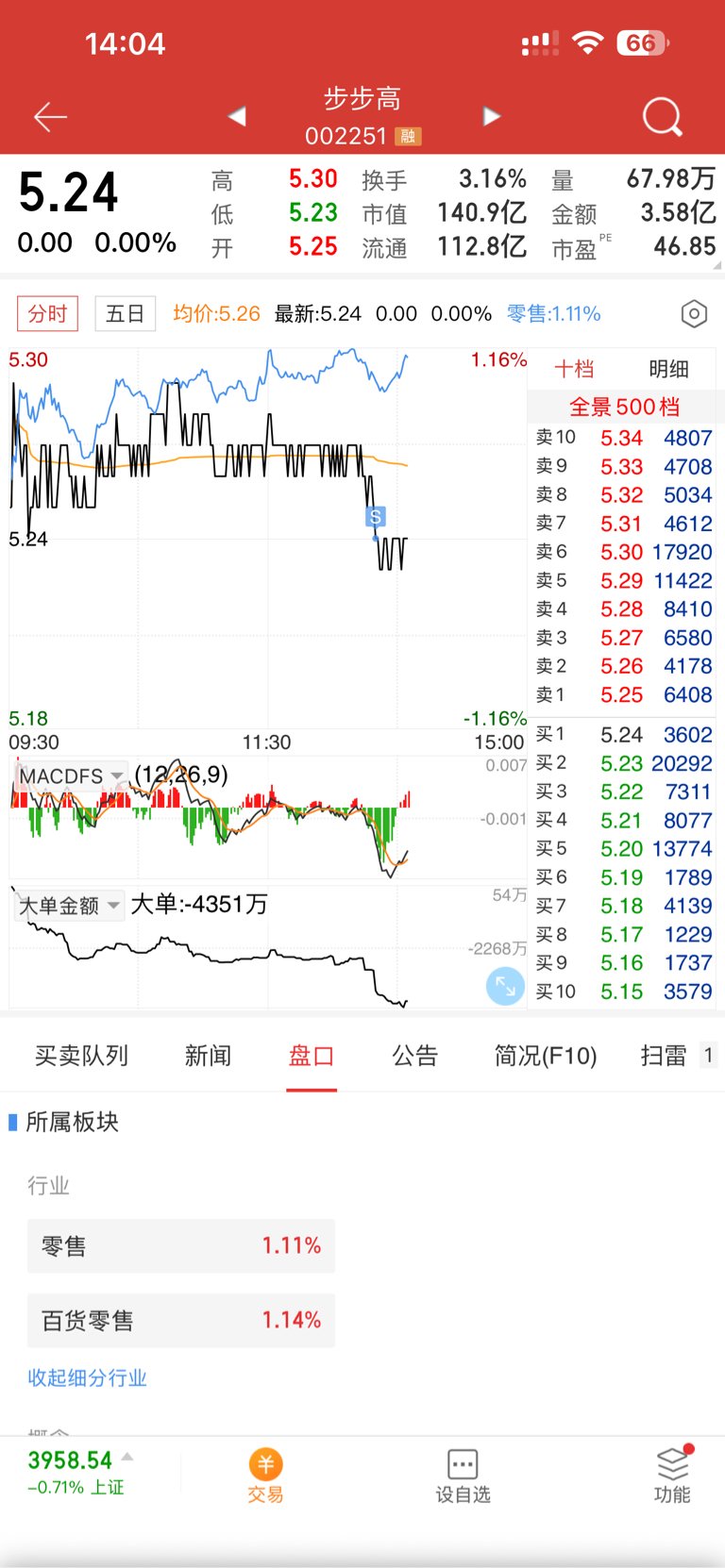This screenshot has width=725, height=1568.
Task: Open 功能 functions icon
Action: [672, 1475]
